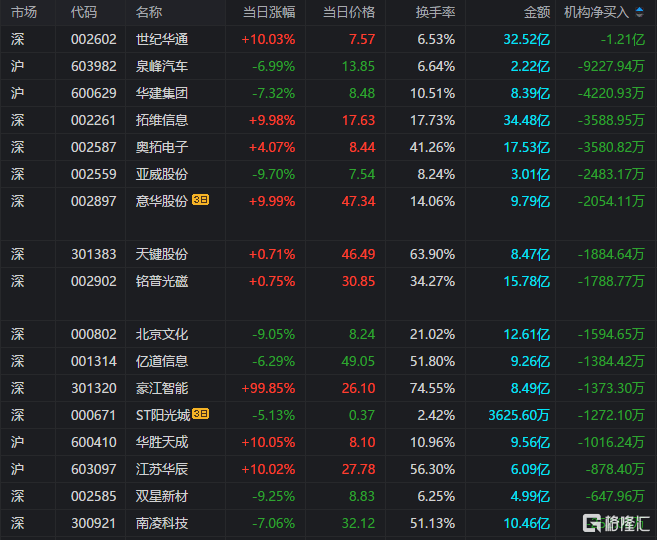Open stock 世纪华通
The width and height of the screenshot is (657, 540).
tap(162, 39)
